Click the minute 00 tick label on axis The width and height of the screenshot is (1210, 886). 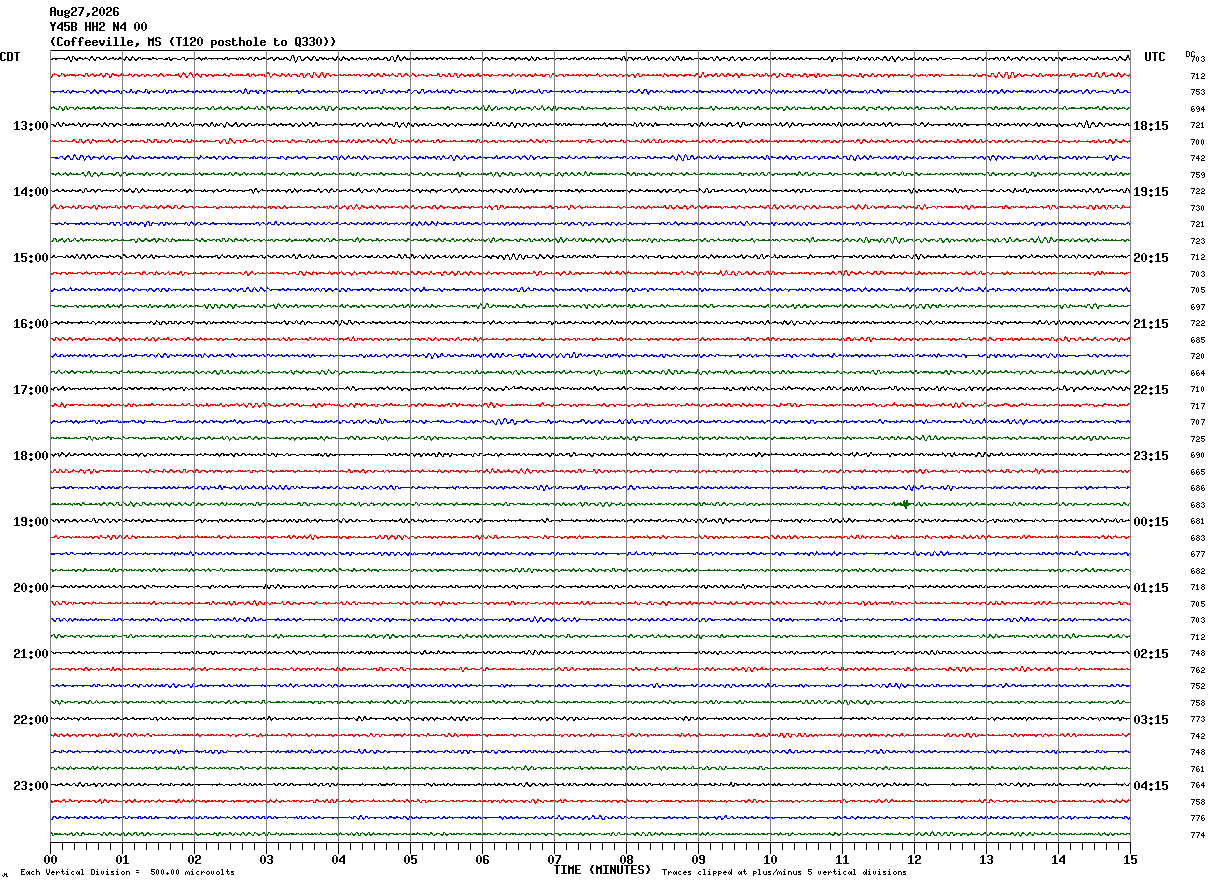tap(50, 859)
